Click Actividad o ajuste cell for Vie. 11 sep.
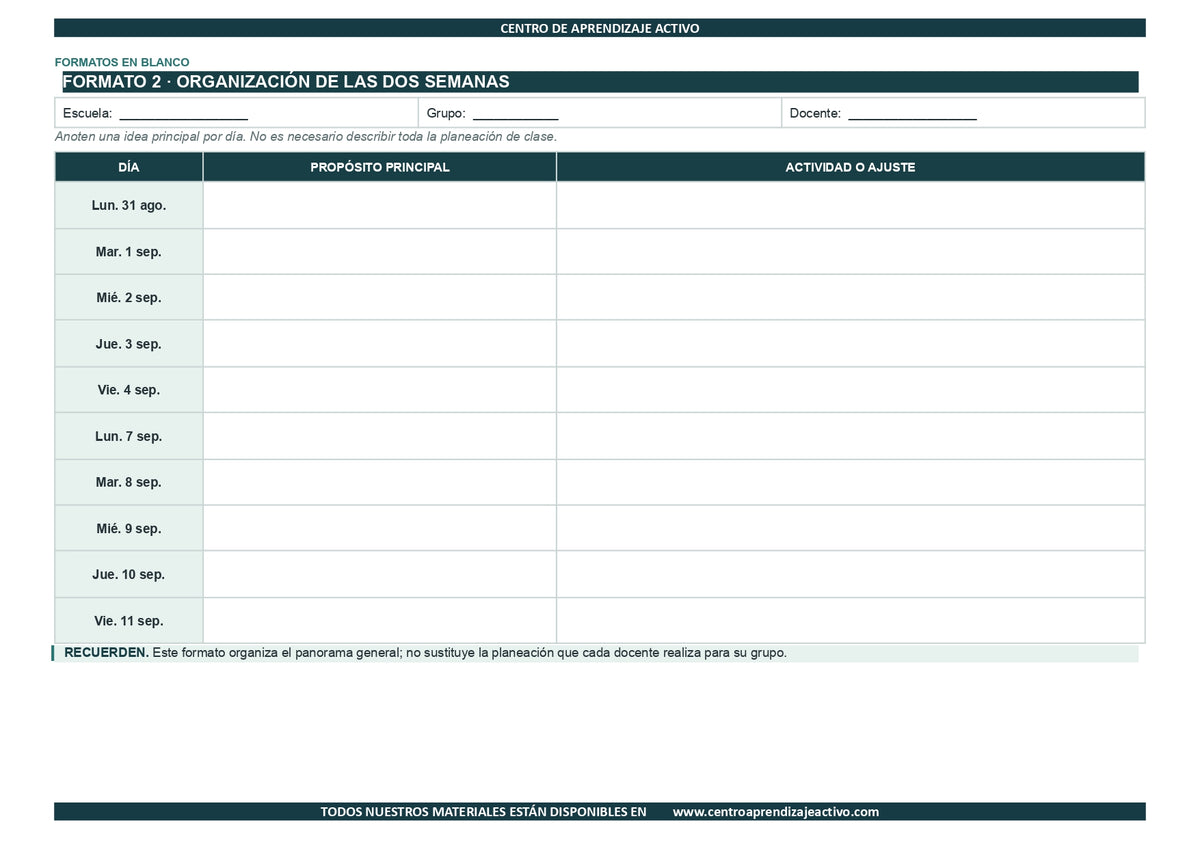This screenshot has width=1200, height=849. tap(851, 621)
